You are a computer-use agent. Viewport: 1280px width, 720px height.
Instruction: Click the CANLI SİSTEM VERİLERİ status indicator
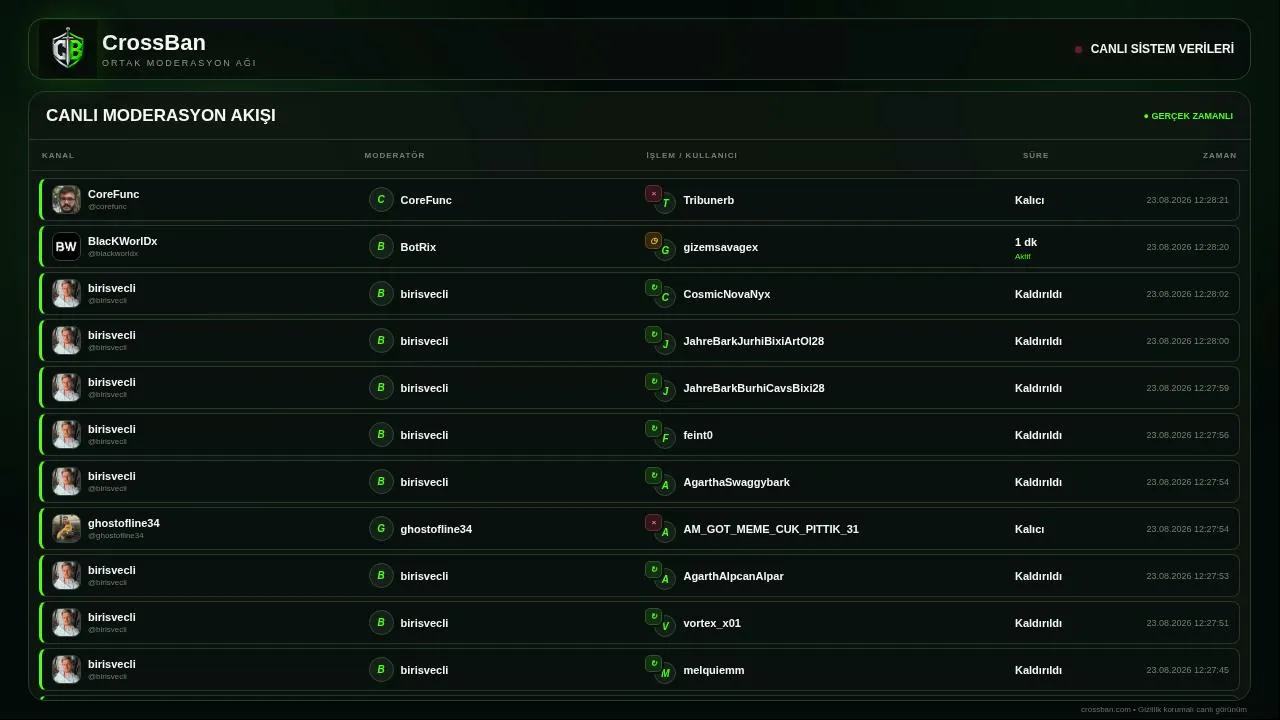click(x=1154, y=49)
